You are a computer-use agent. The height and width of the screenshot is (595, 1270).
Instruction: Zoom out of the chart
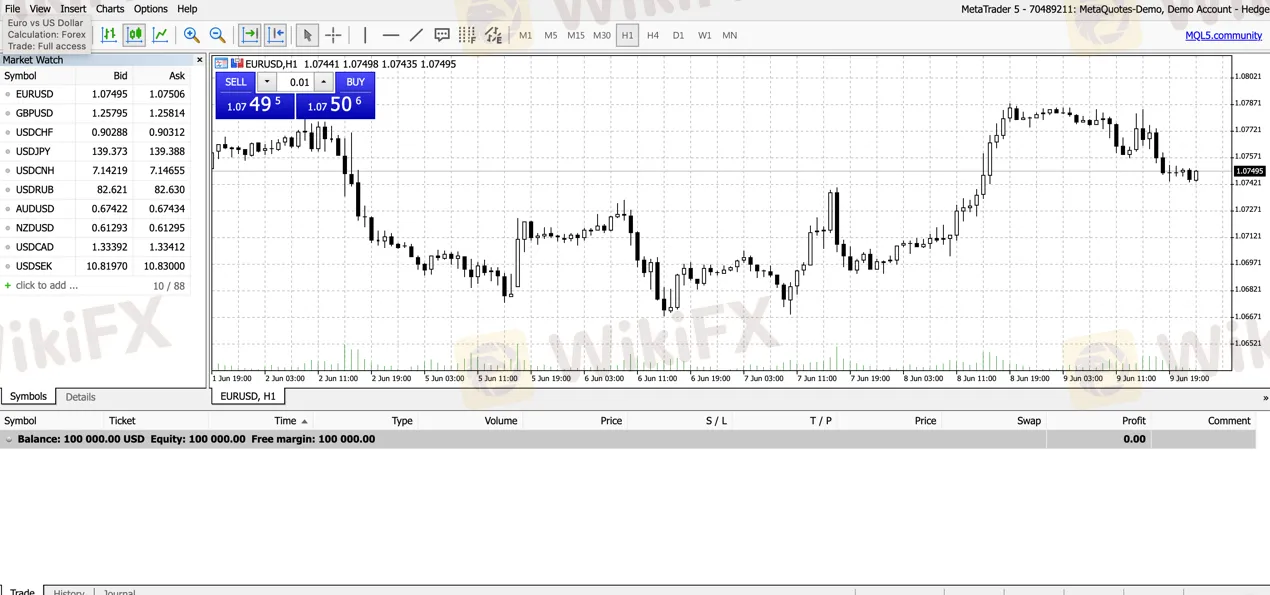(x=217, y=35)
